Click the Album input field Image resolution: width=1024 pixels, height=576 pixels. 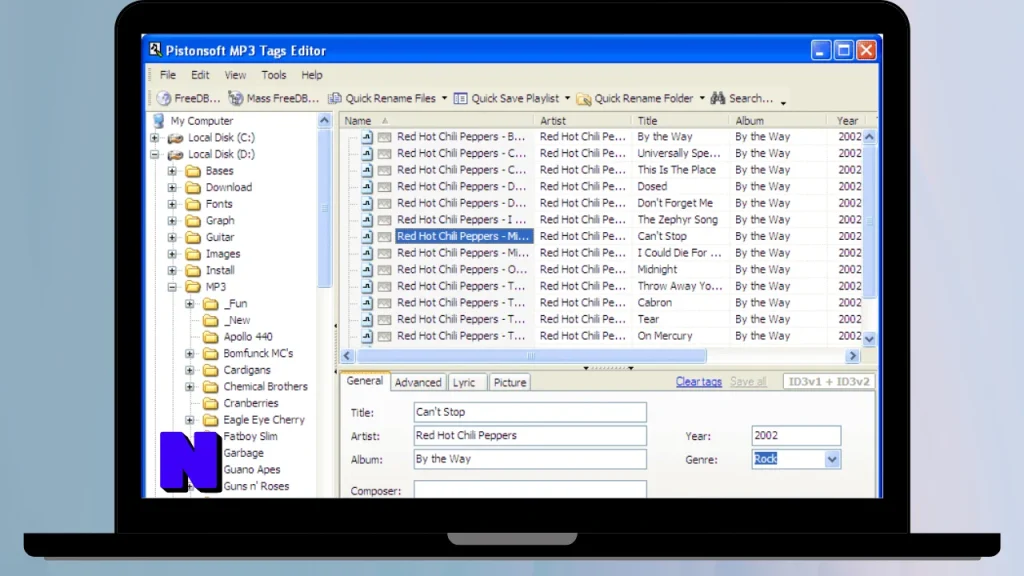(x=530, y=459)
